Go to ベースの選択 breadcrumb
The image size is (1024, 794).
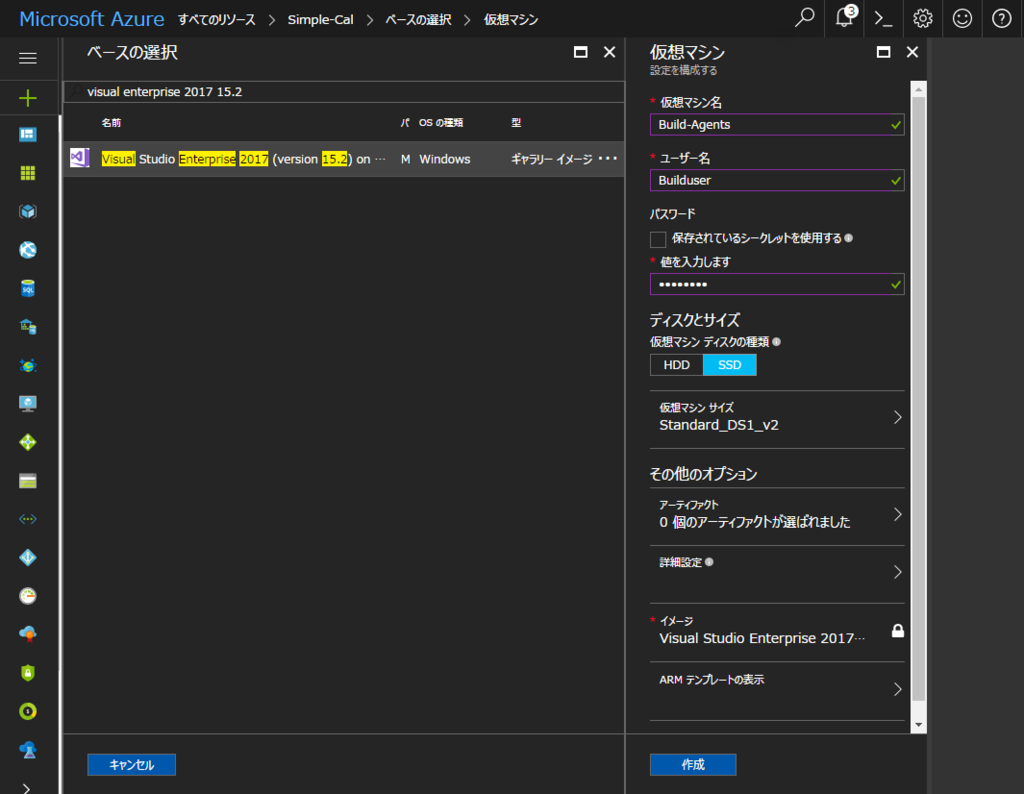click(418, 20)
